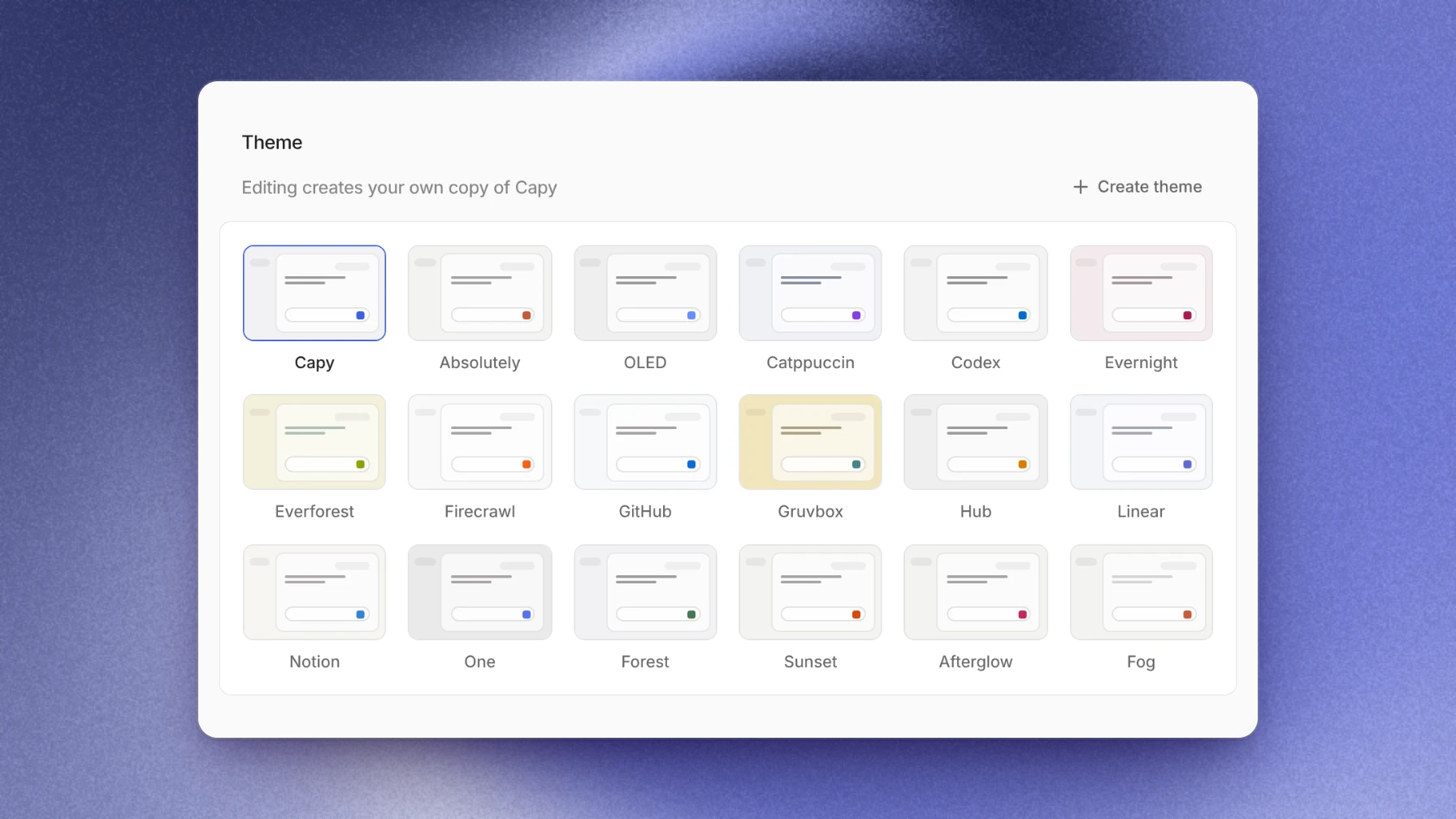
Task: Click the Codex label text
Action: pos(976,362)
